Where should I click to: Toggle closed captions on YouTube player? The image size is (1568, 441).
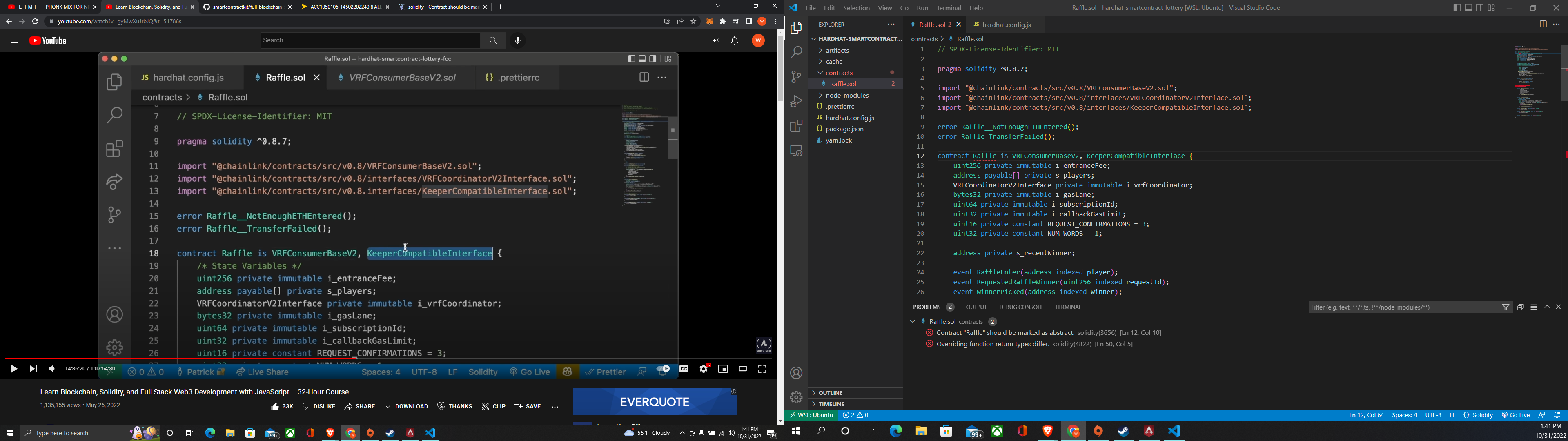pyautogui.click(x=684, y=369)
